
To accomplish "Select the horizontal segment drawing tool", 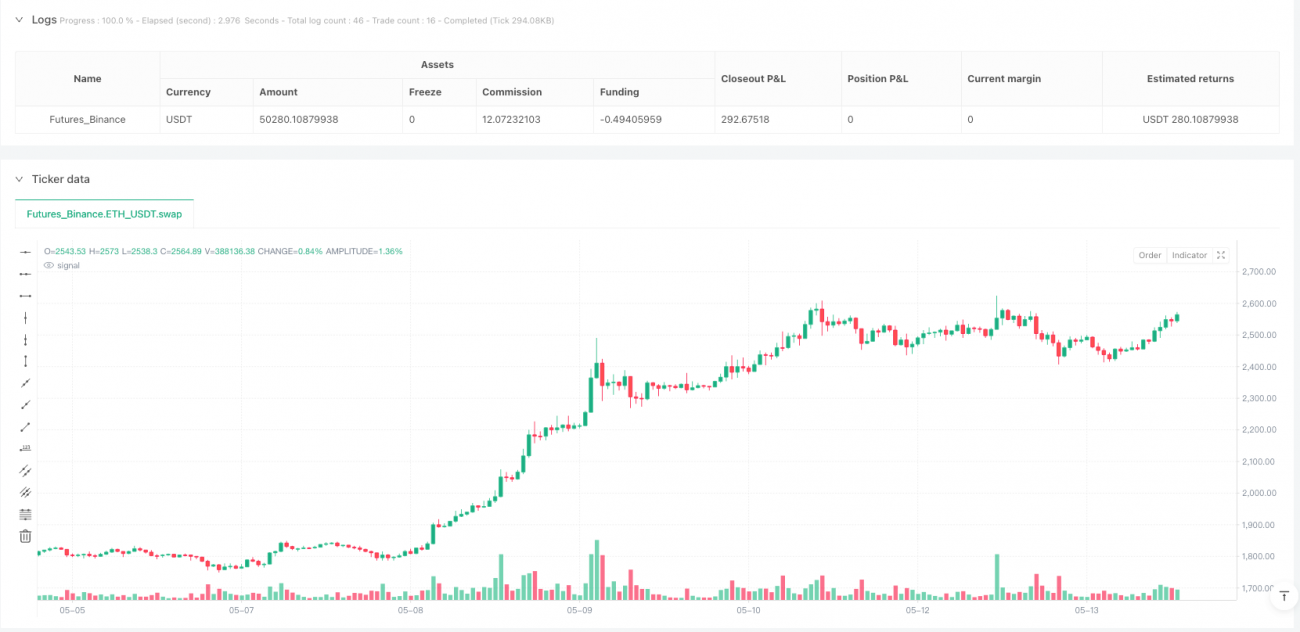I will tap(26, 295).
